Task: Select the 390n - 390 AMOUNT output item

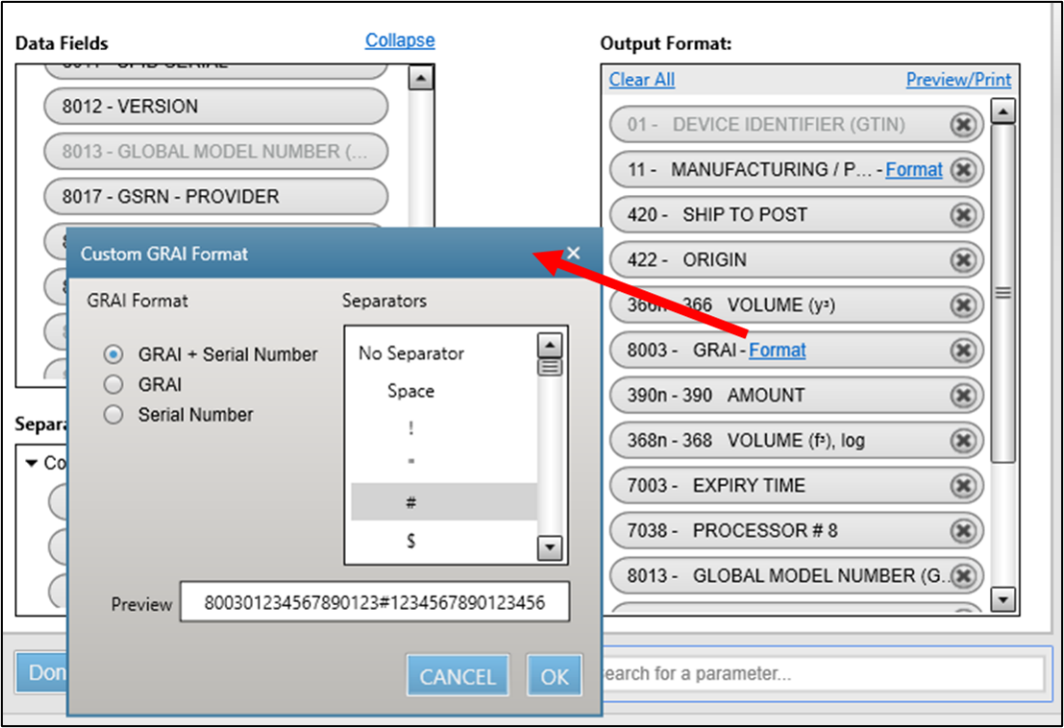Action: tap(797, 396)
